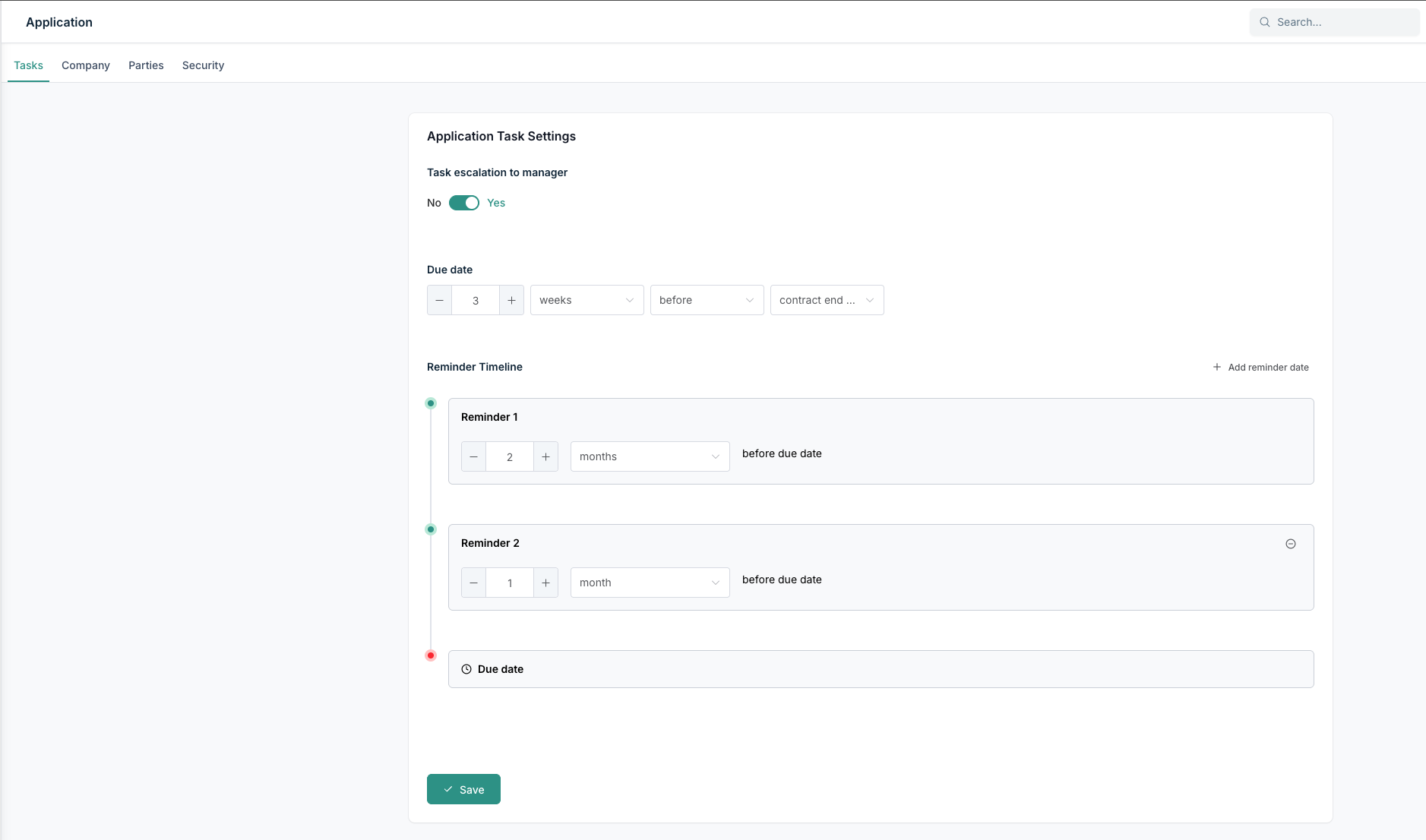Open Reminder 2 month dropdown
Screen dimensions: 1426x840
650,583
